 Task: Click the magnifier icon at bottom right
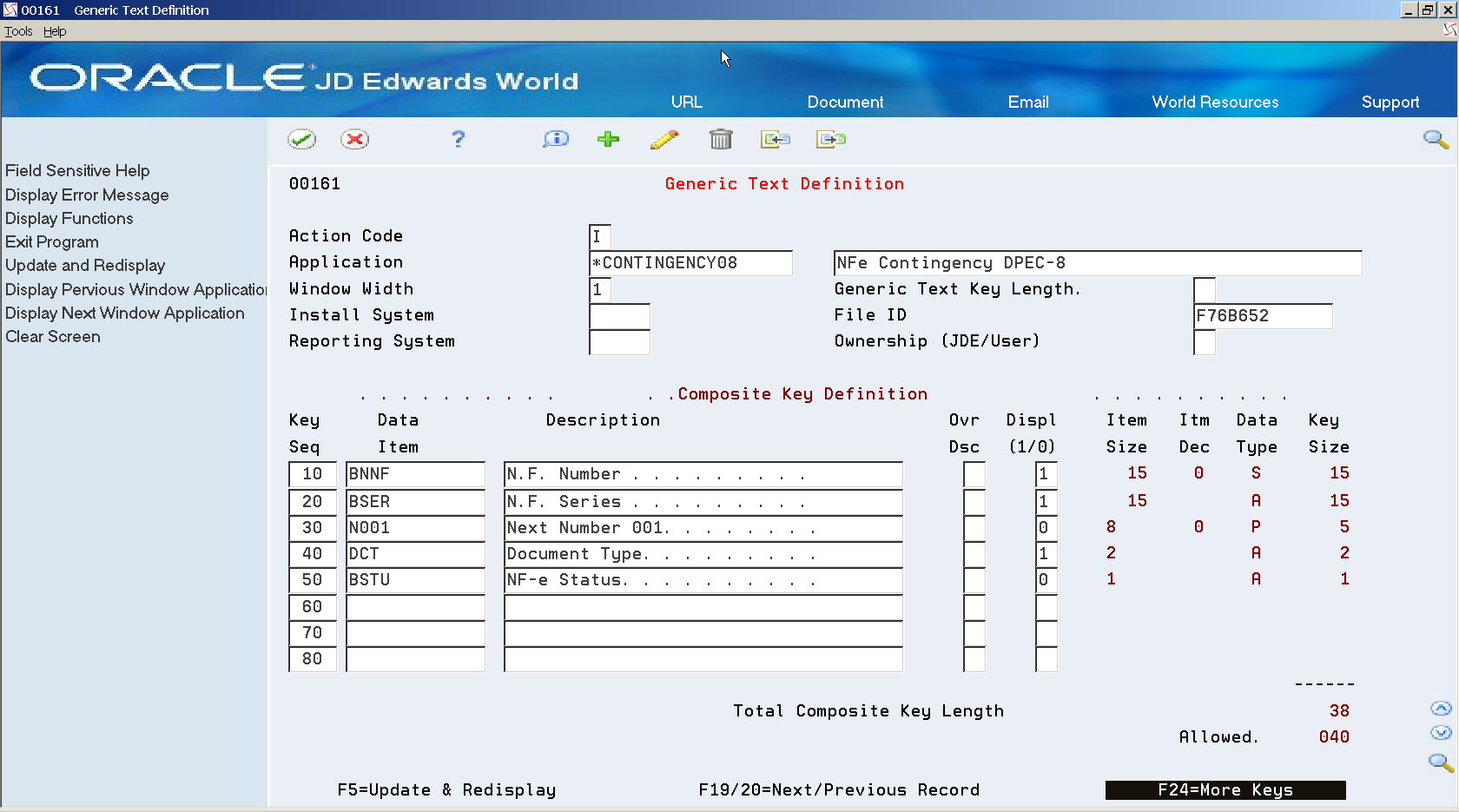pyautogui.click(x=1441, y=762)
